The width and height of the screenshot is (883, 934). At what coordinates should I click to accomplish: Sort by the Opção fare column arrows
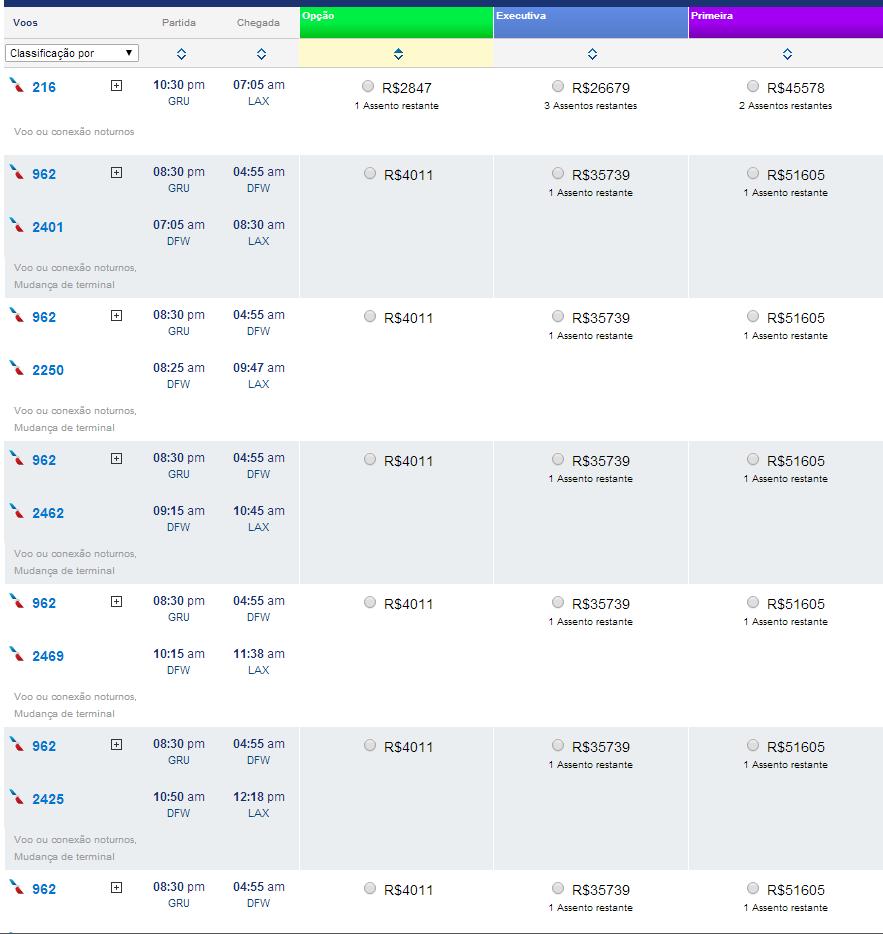tap(398, 54)
